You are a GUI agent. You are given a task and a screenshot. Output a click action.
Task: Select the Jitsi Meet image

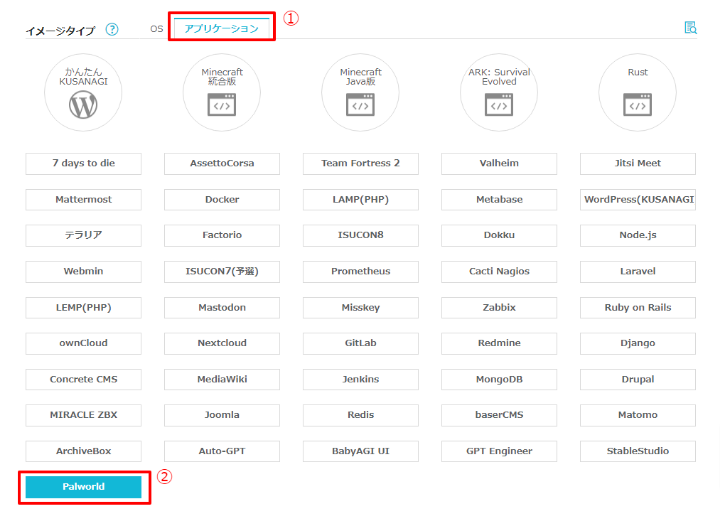click(x=637, y=163)
